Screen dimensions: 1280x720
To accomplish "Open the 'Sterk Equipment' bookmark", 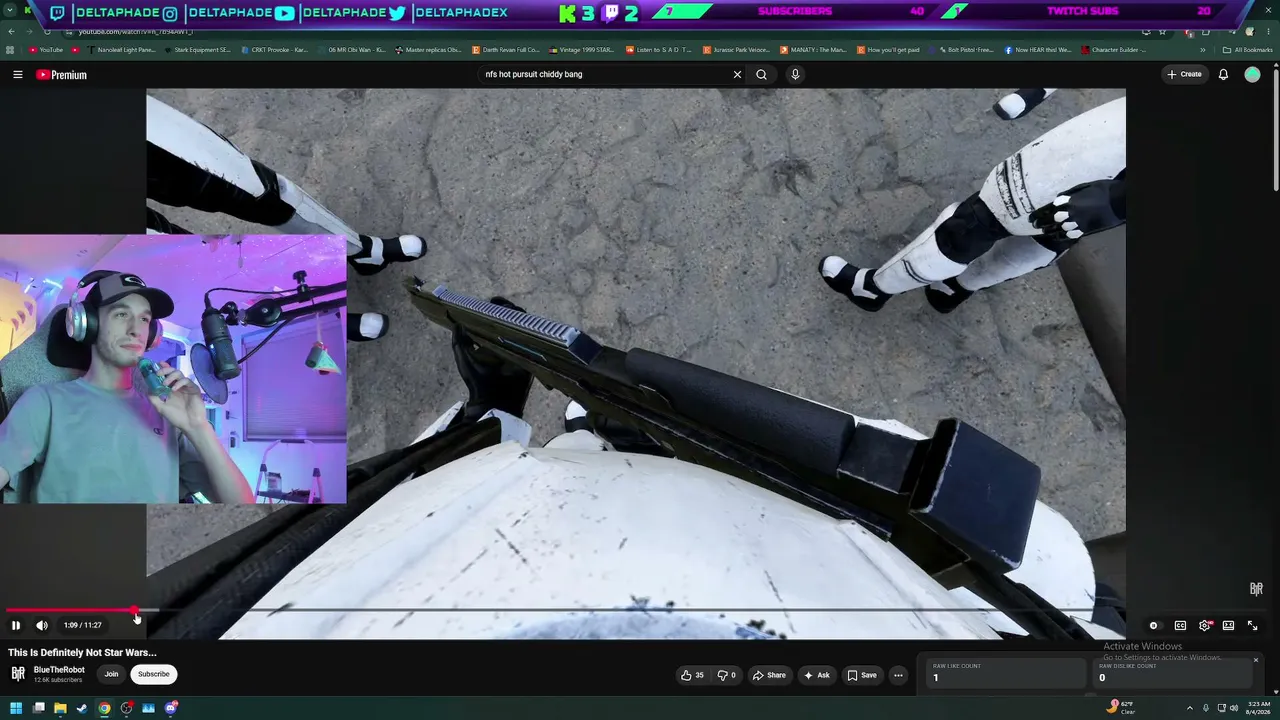I will pyautogui.click(x=197, y=50).
